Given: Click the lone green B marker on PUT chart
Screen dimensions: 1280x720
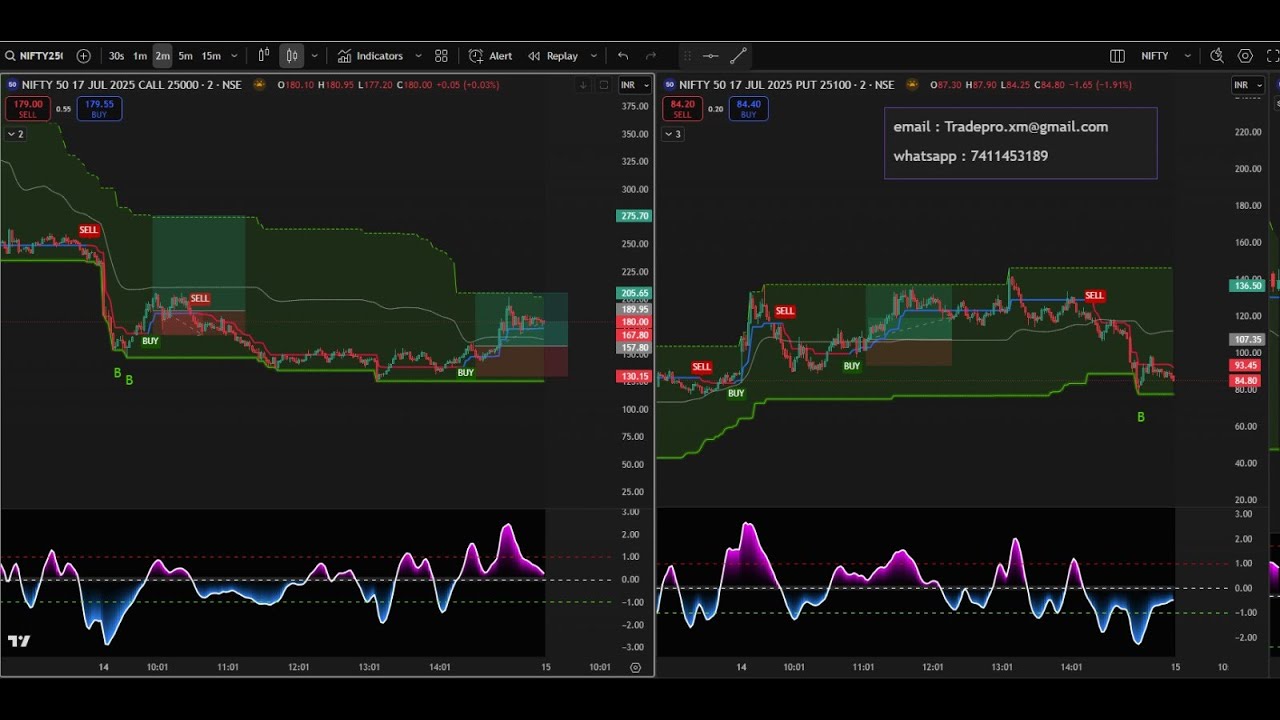Looking at the screenshot, I should tap(1141, 417).
